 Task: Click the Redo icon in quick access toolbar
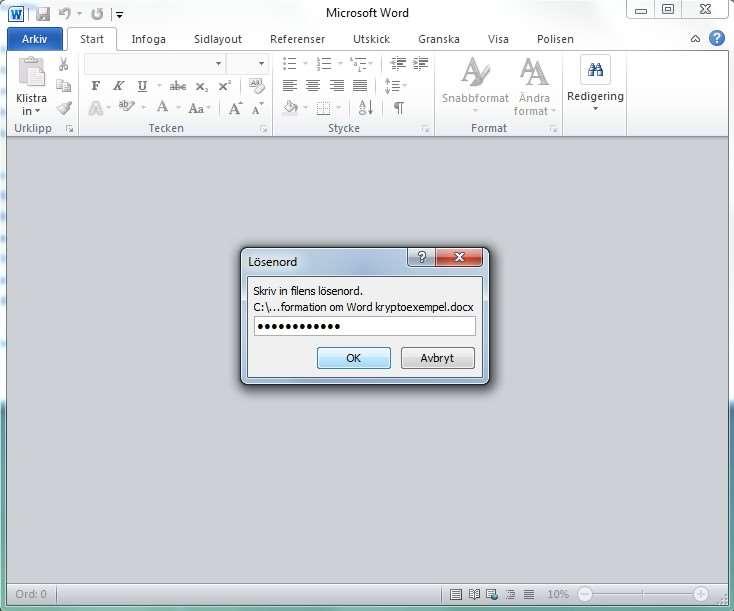click(97, 14)
